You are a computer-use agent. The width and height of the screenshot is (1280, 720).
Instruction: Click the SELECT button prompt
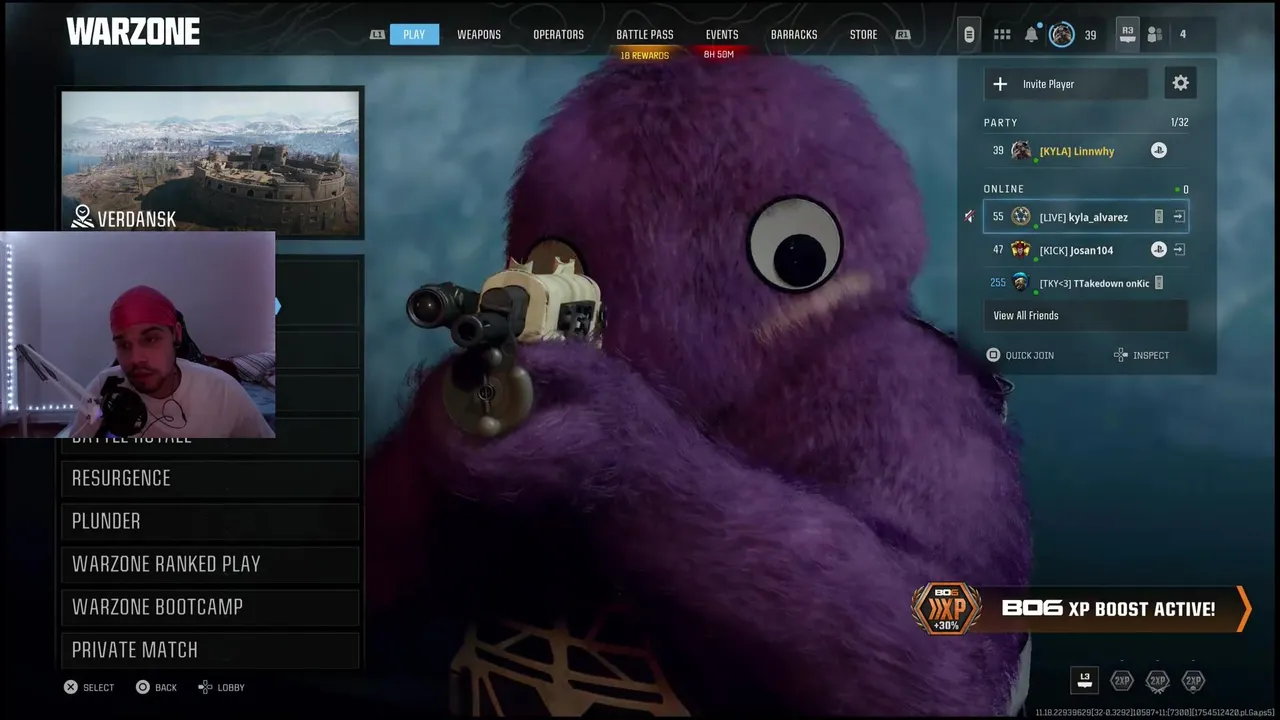pos(89,687)
